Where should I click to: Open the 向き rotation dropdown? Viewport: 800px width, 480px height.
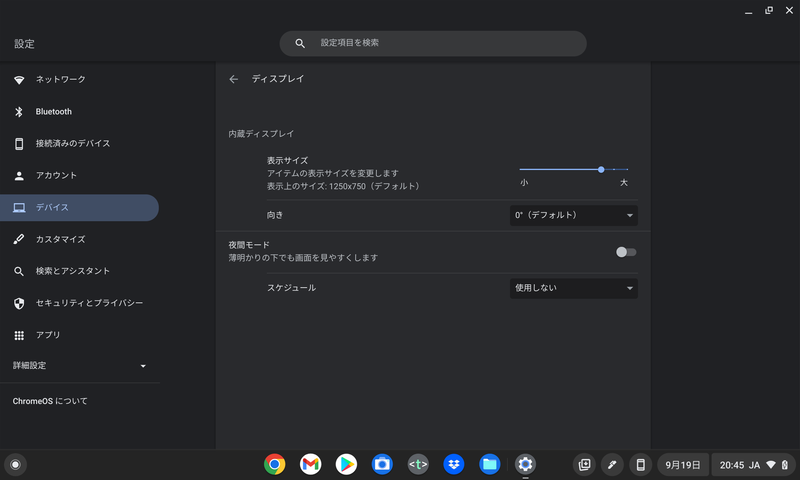573,215
